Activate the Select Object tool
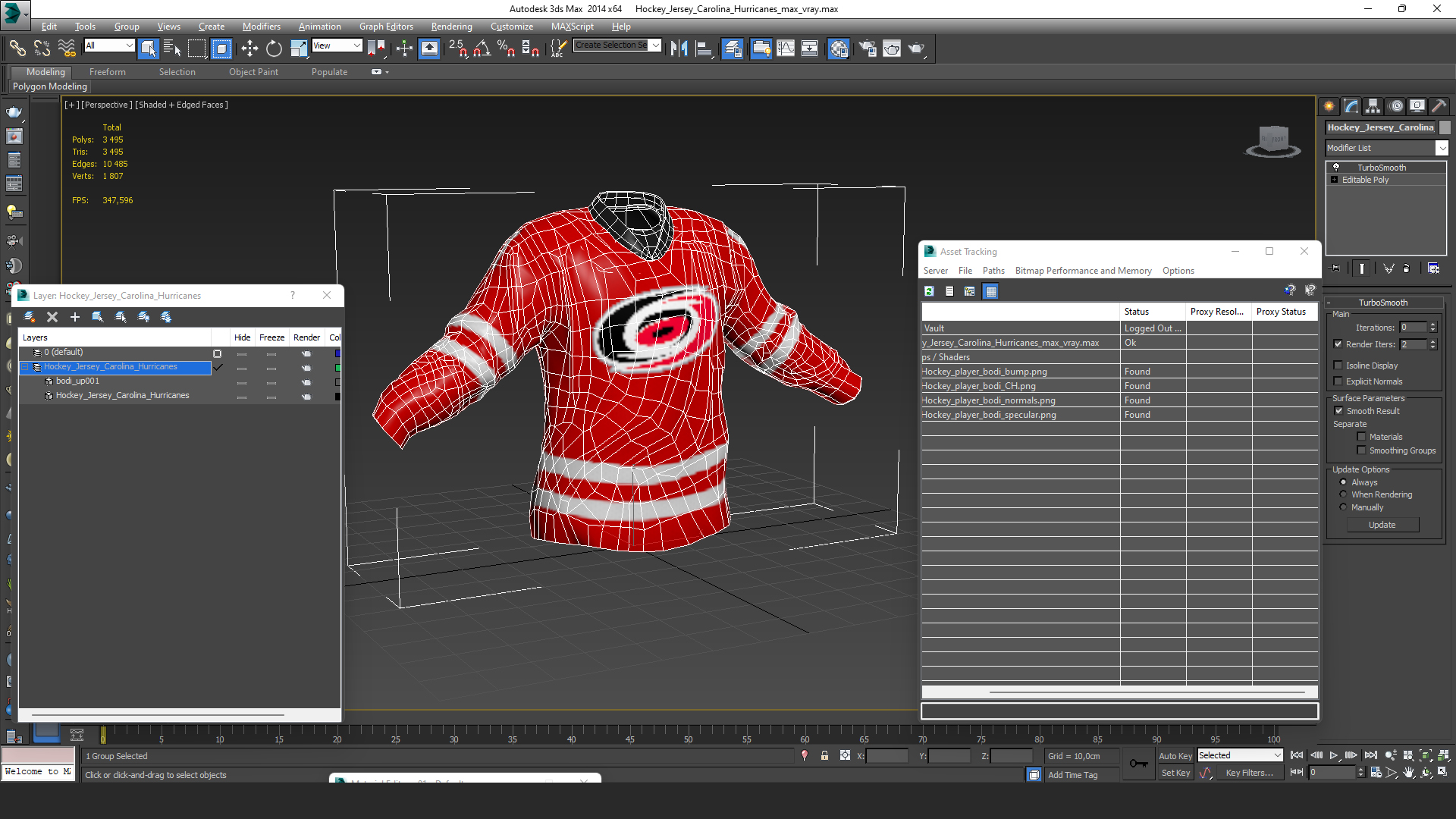 (148, 49)
